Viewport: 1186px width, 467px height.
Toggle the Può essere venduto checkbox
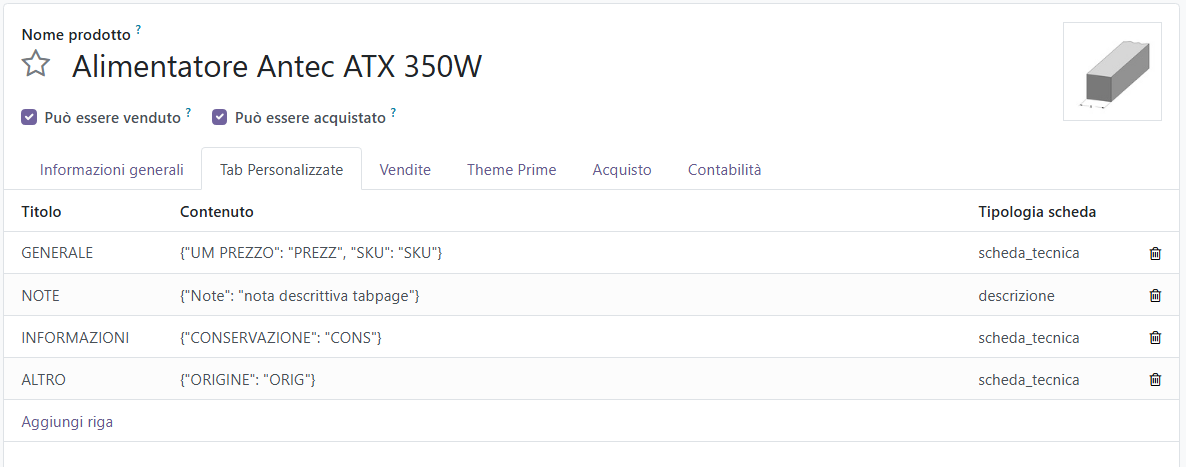[29, 117]
